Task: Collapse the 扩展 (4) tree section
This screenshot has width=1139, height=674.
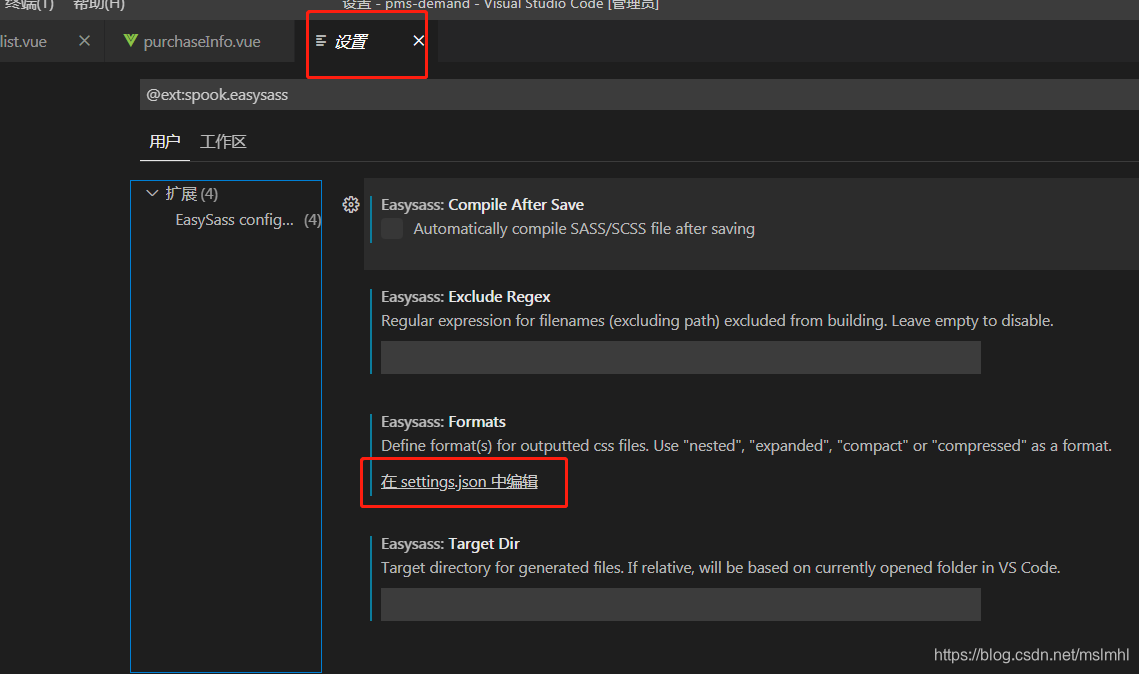Action: 152,193
